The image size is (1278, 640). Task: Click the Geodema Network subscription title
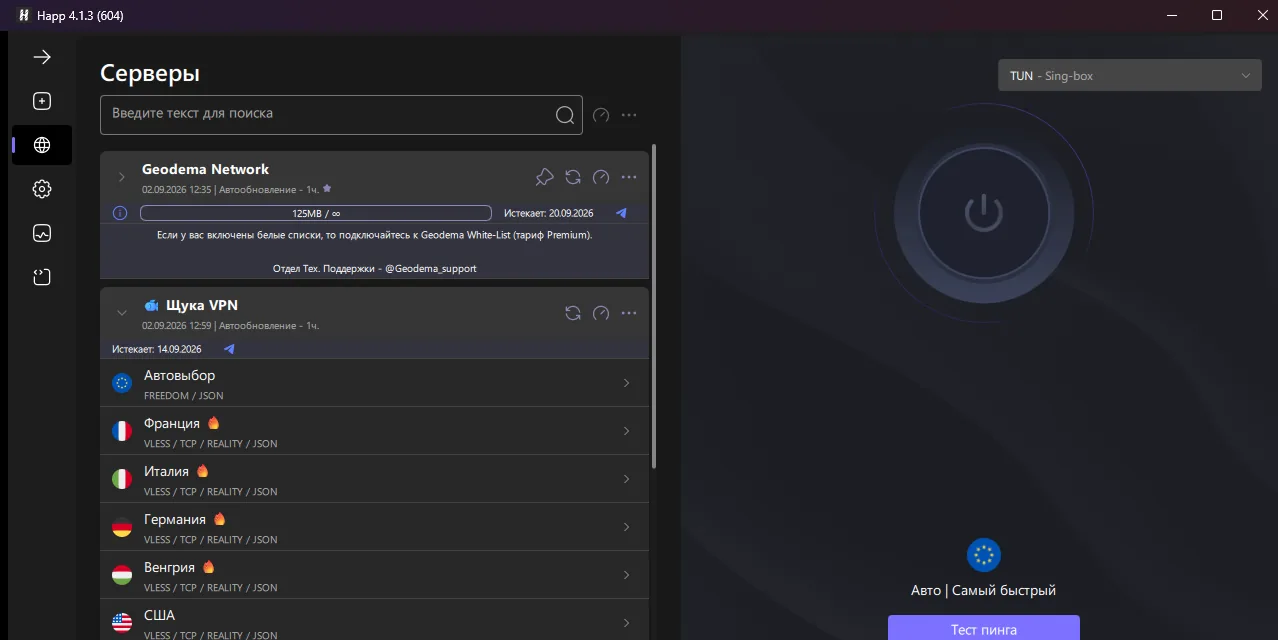[x=205, y=169]
